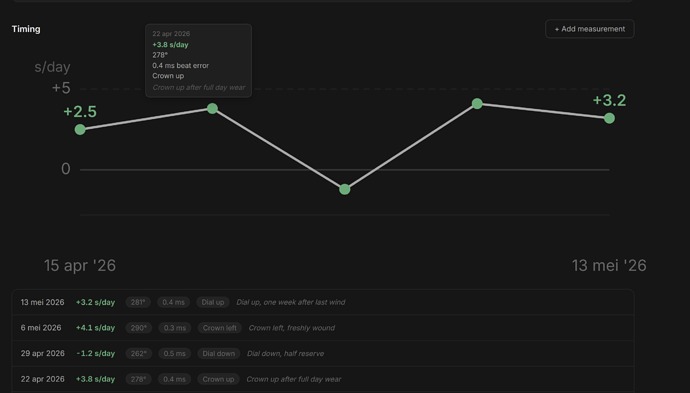This screenshot has width=690, height=393.
Task: Click the 0.4 ms chip in 22 apr row
Action: [175, 379]
